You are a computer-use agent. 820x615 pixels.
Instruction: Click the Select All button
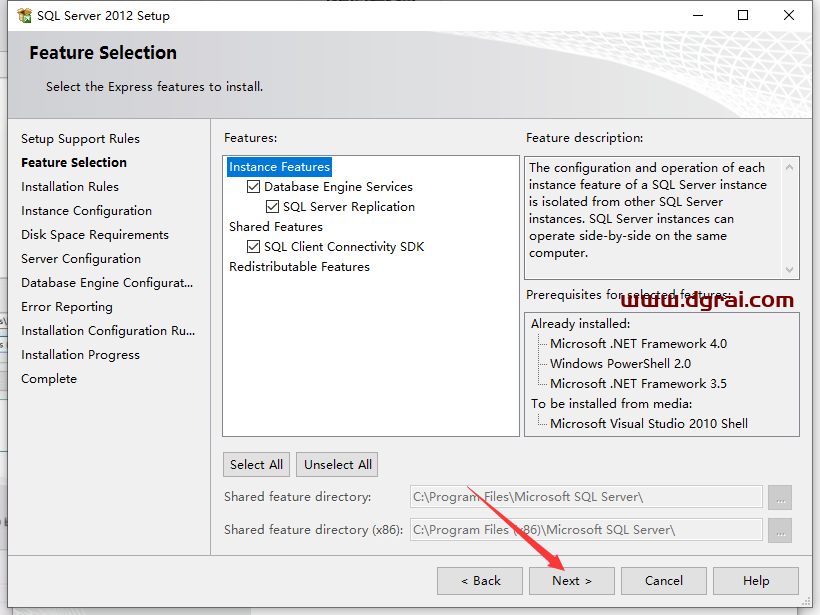coord(256,464)
